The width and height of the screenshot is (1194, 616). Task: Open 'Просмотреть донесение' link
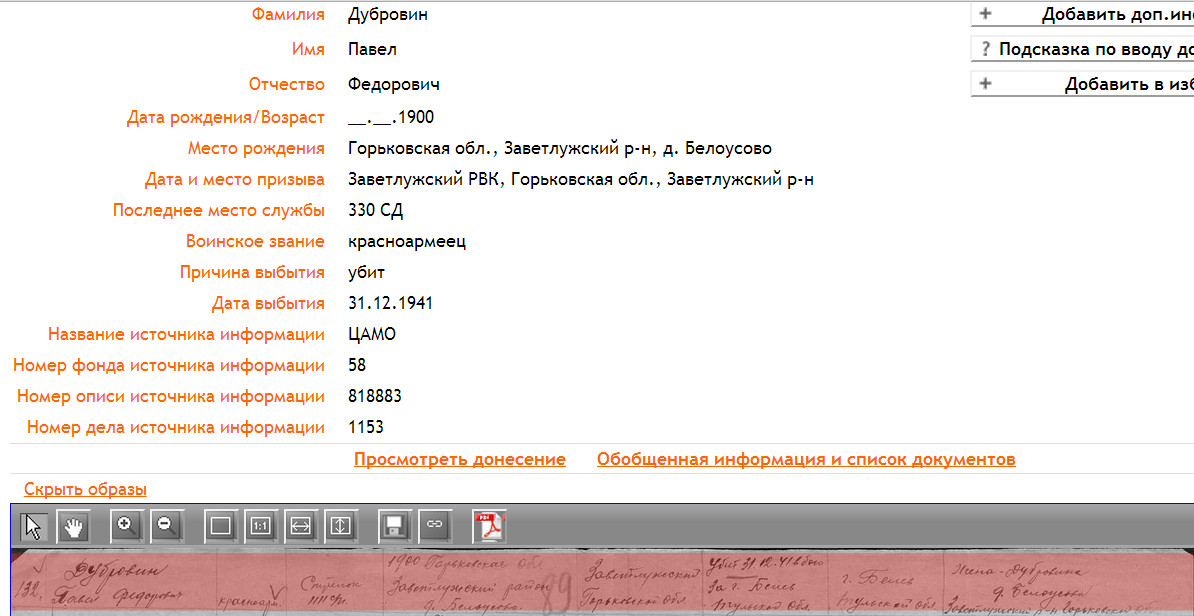click(459, 460)
